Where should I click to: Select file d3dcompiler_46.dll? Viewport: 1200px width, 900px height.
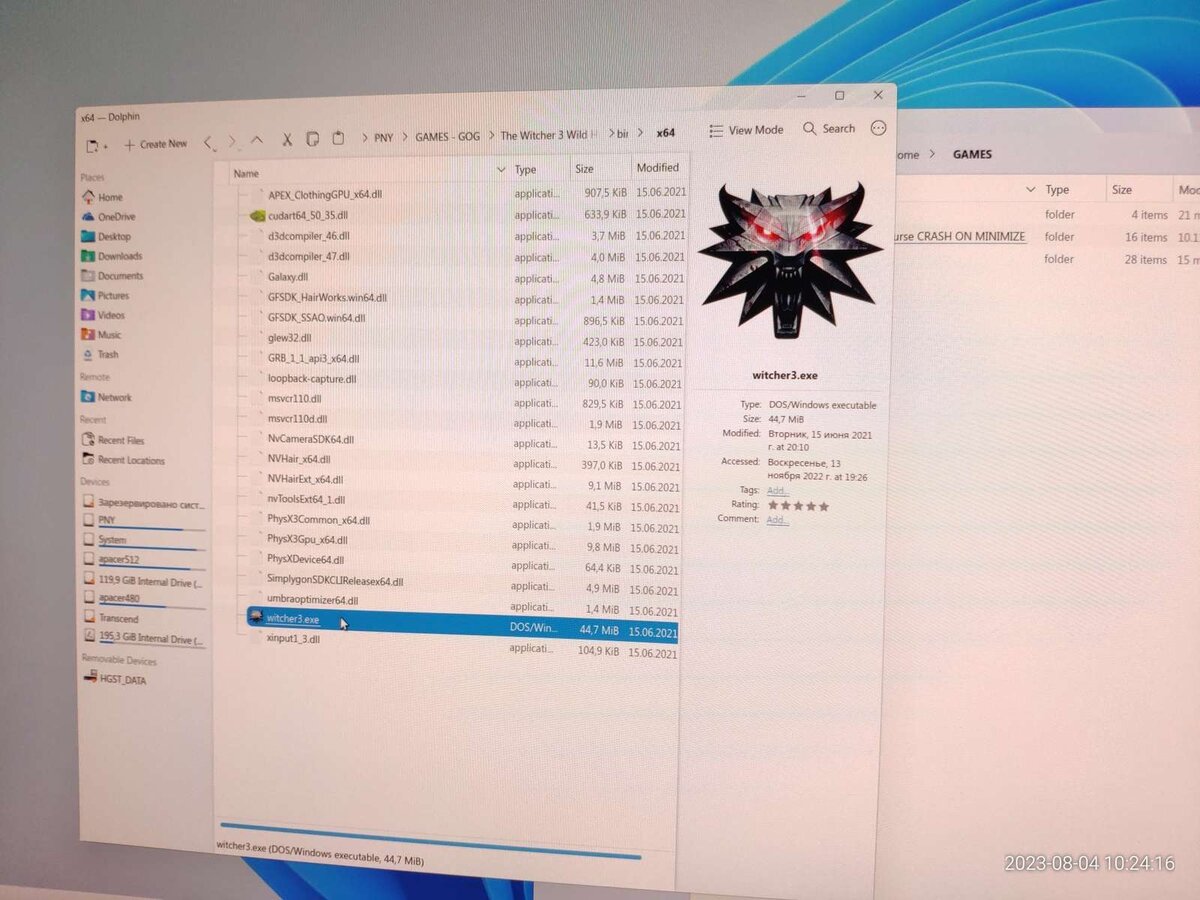pos(308,236)
